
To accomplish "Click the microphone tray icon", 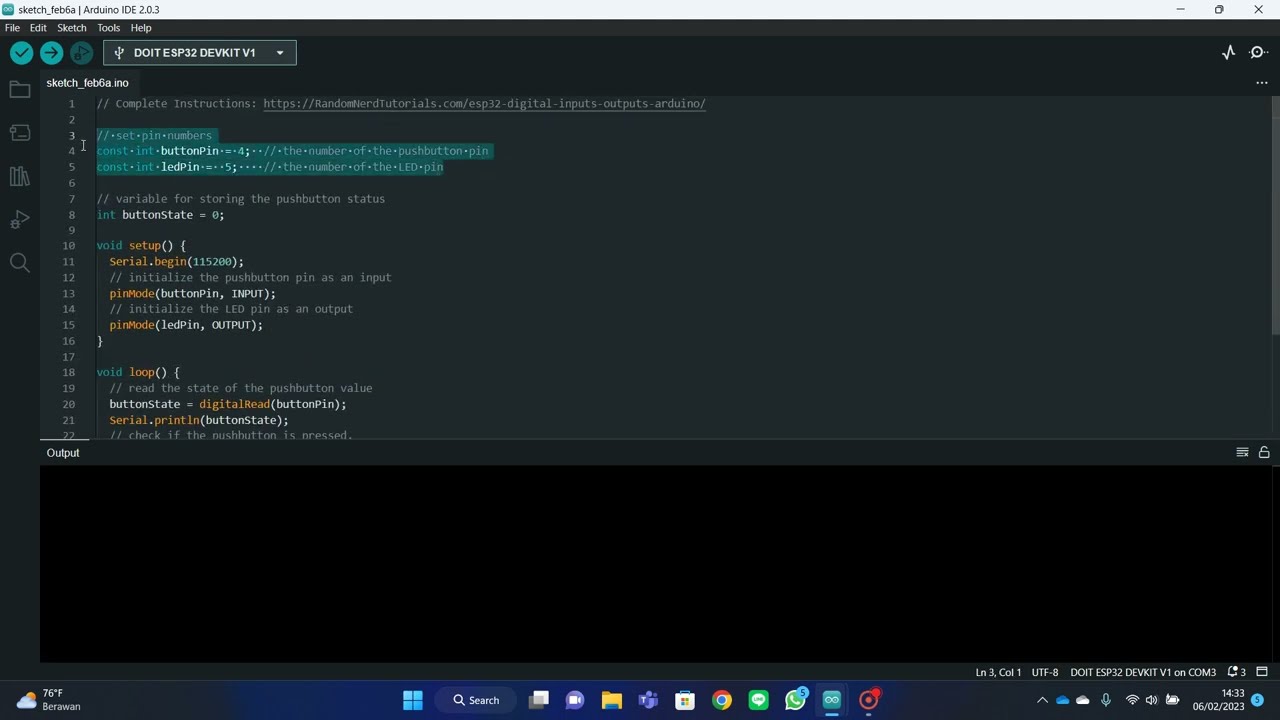I will pyautogui.click(x=1106, y=700).
